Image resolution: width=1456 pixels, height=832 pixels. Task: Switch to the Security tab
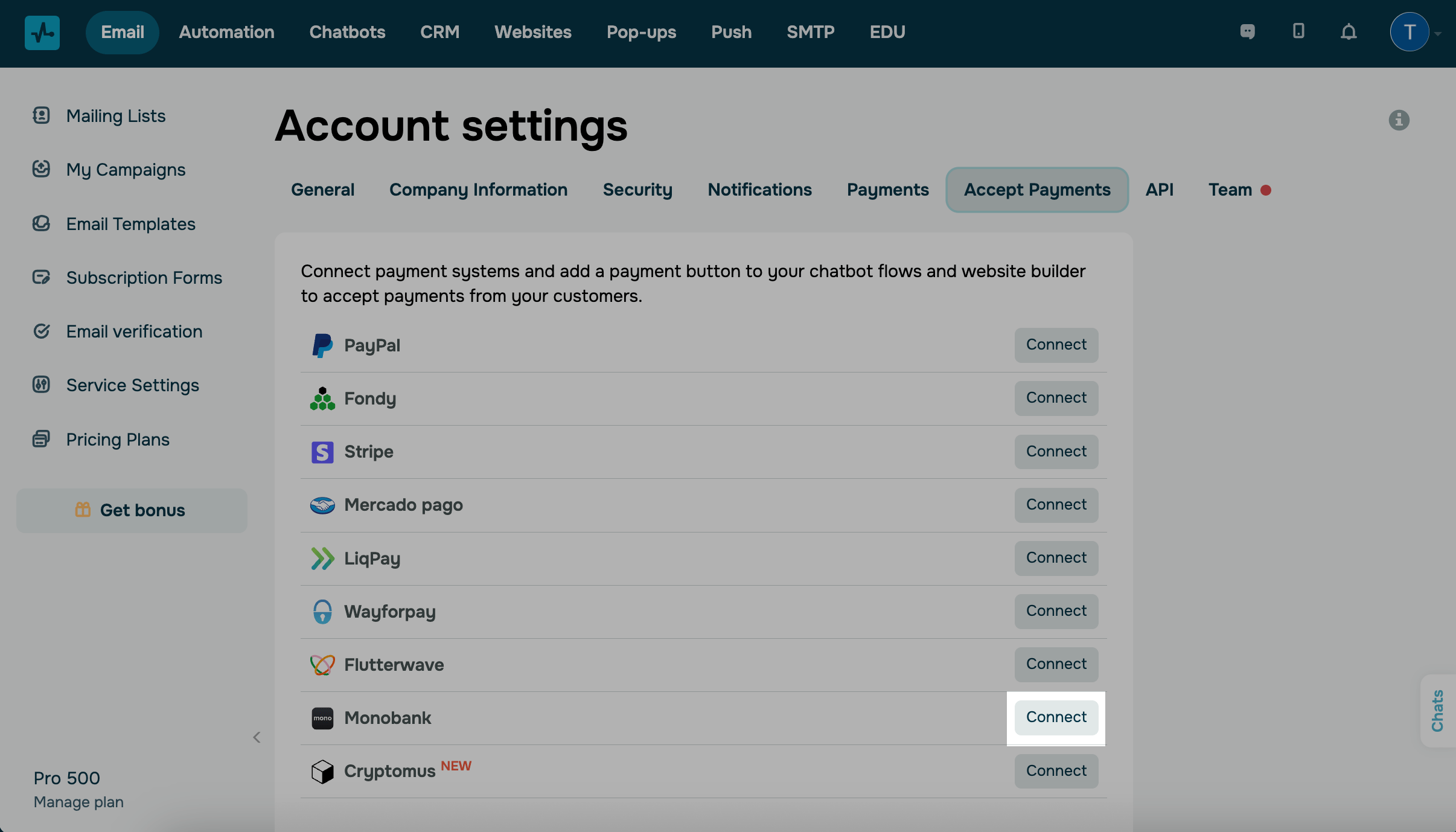pyautogui.click(x=637, y=190)
